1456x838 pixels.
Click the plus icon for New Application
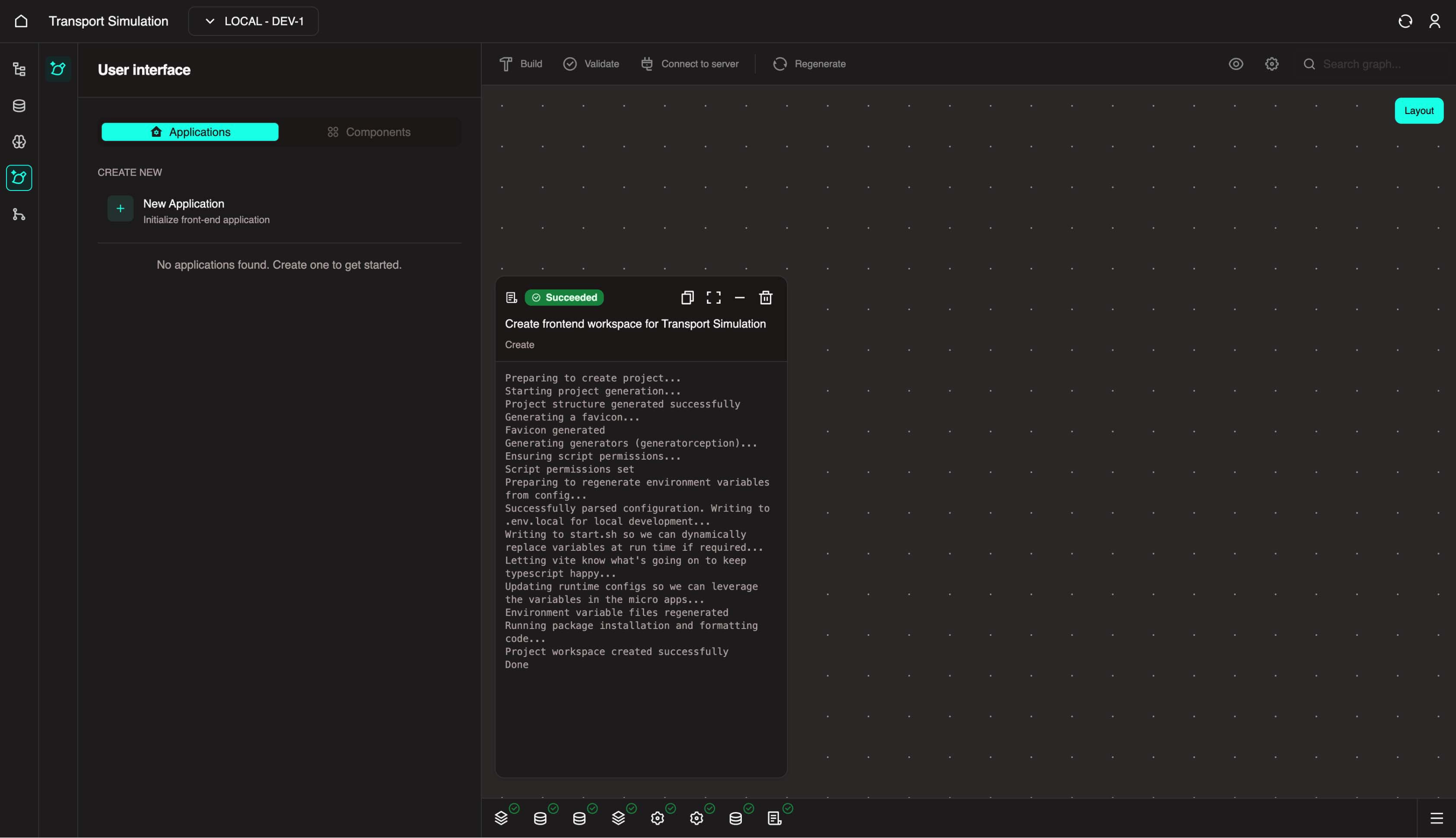tap(120, 208)
